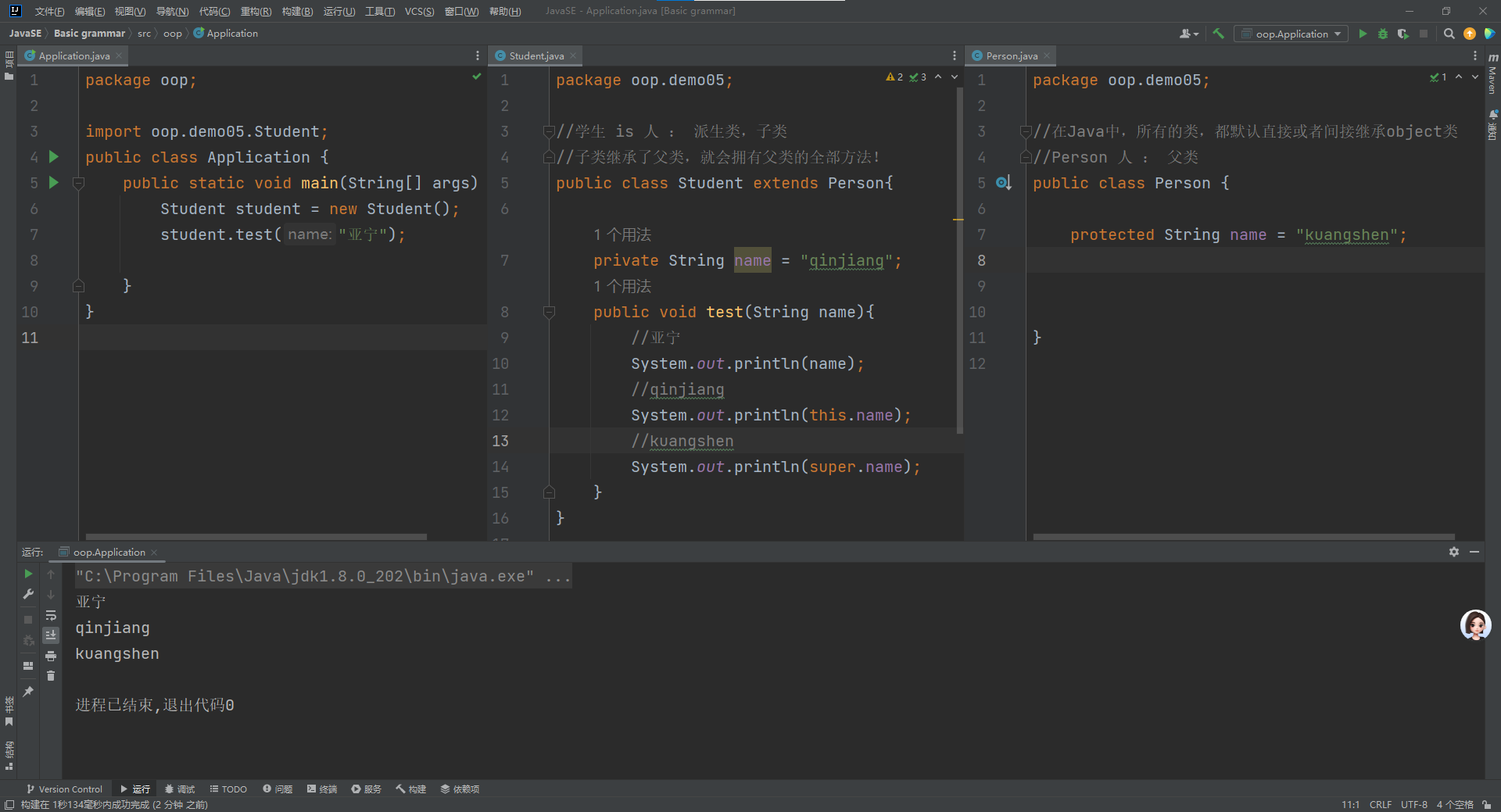Screen dimensions: 1501x812
Task: Click the subclass gutter icon beside class Person
Action: (1004, 183)
